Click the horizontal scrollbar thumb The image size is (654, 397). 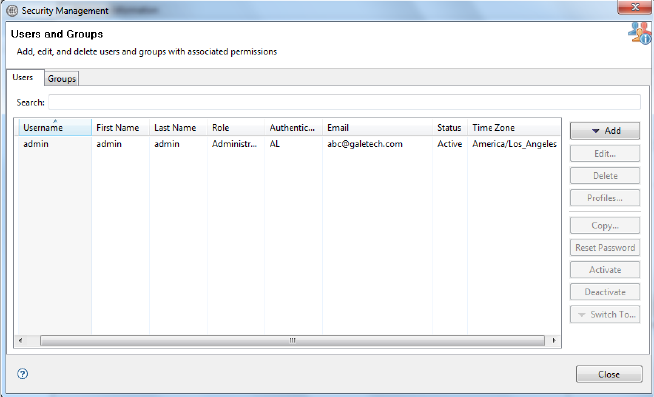[292, 340]
